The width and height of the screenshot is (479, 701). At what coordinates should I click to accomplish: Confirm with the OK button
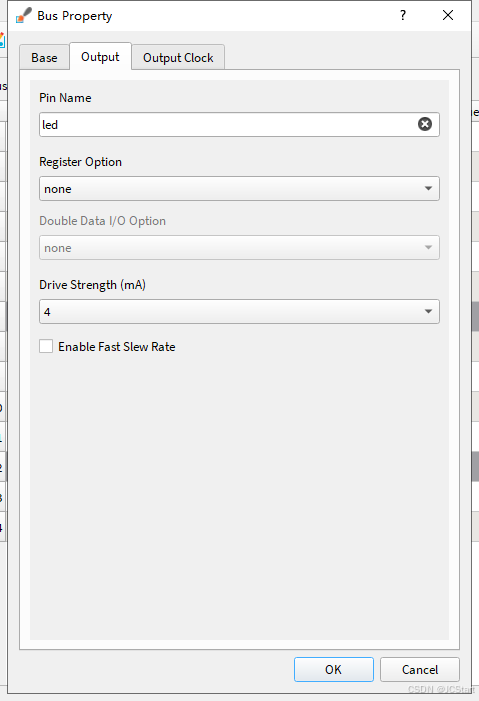click(334, 669)
